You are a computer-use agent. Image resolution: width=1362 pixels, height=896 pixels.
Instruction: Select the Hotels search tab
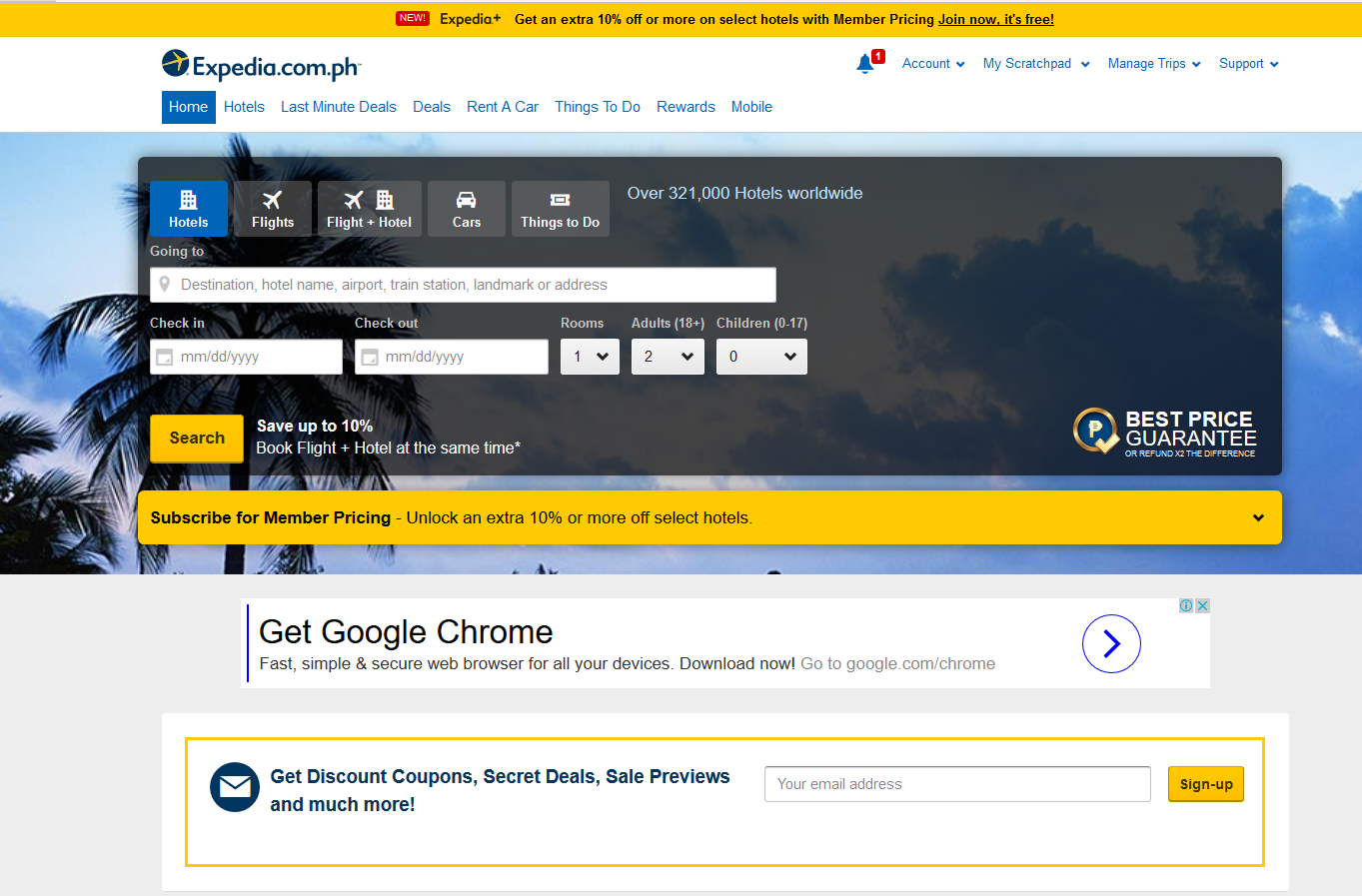[189, 209]
